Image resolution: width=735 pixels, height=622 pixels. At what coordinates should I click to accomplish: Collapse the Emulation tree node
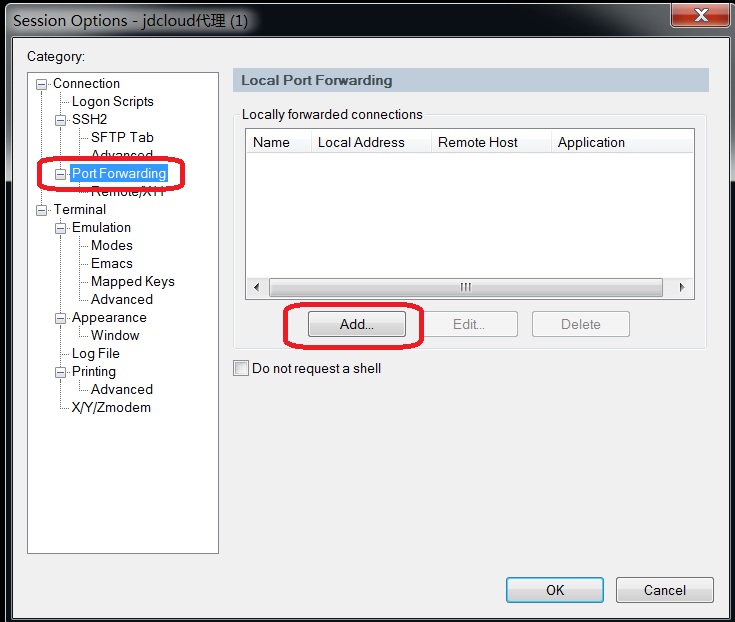pos(60,228)
